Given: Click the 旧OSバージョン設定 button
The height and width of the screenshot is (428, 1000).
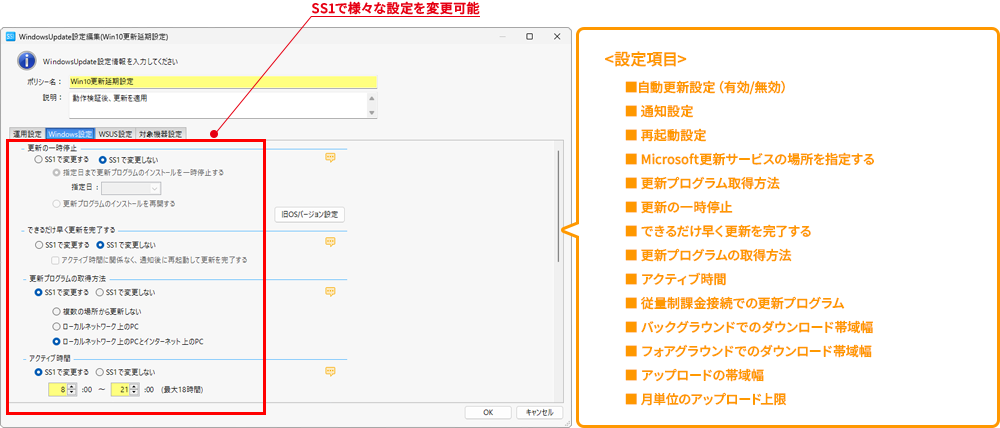Looking at the screenshot, I should coord(310,214).
